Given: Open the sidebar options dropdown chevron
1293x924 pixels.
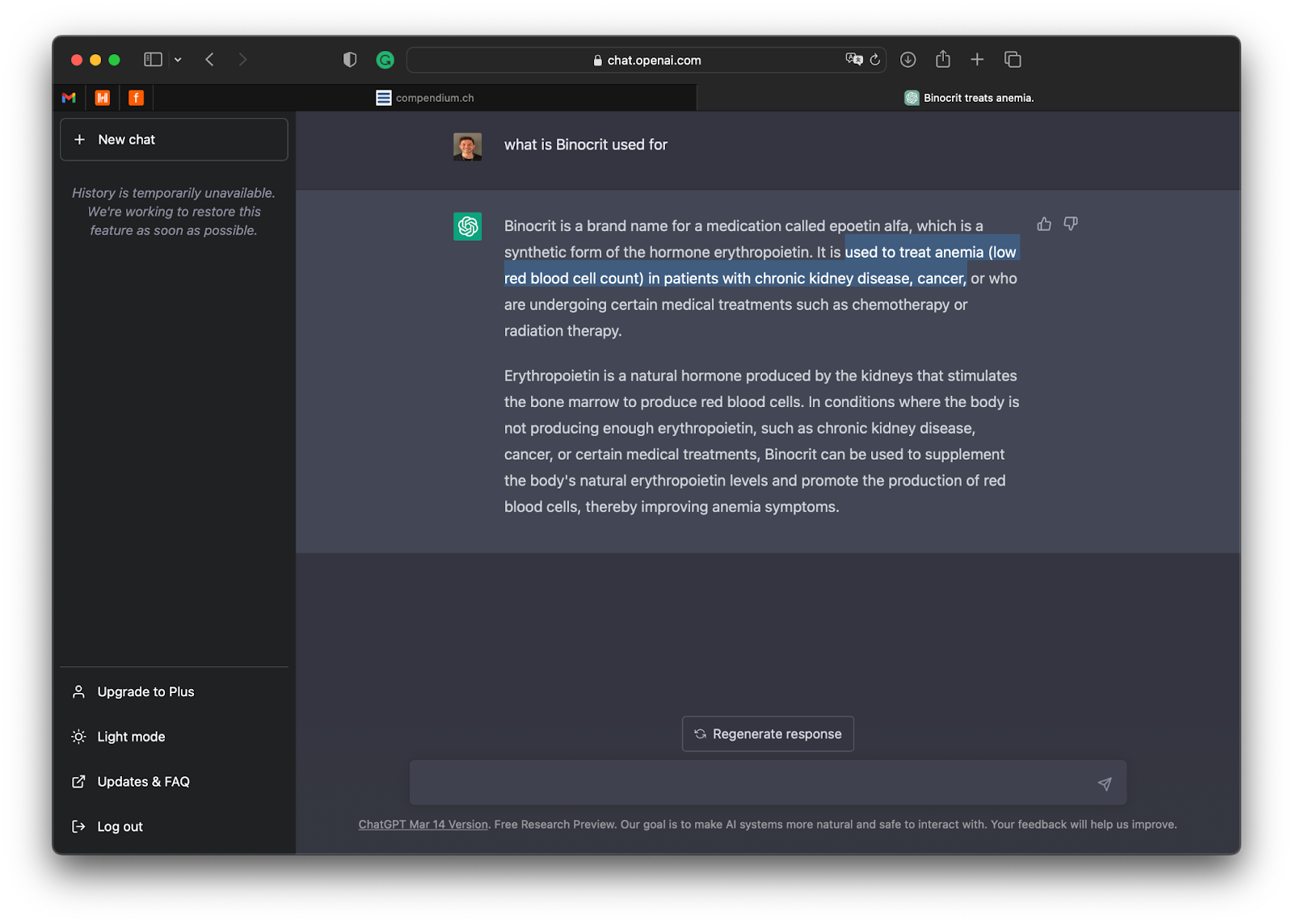Looking at the screenshot, I should [178, 60].
